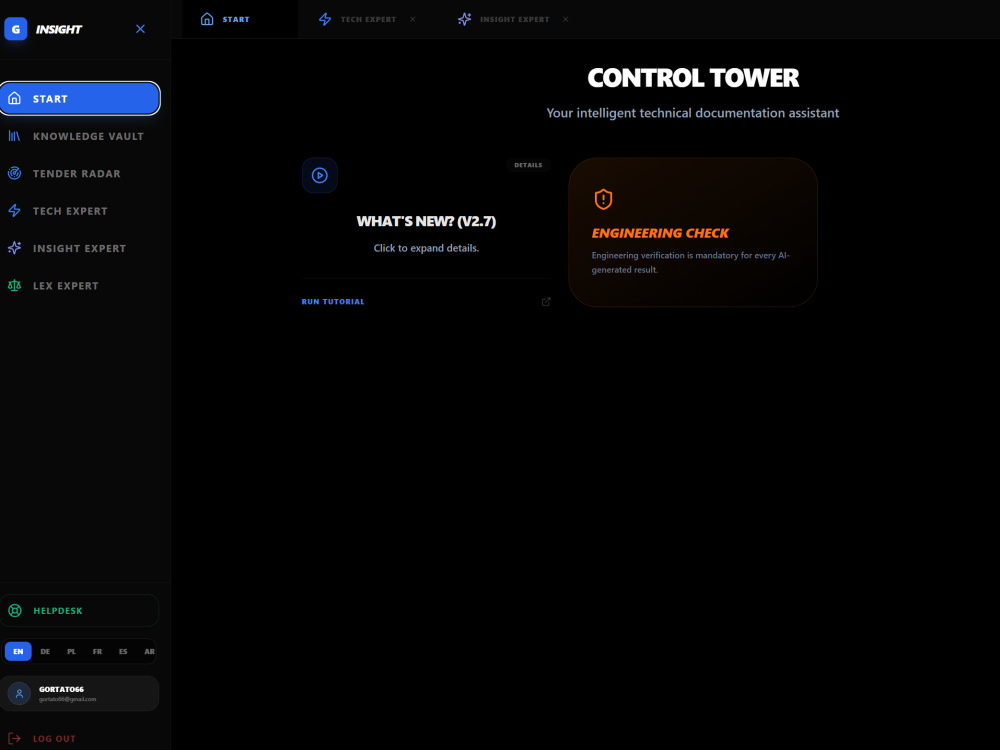Open the GORTATO66 user profile
1000x750 pixels.
[x=80, y=693]
